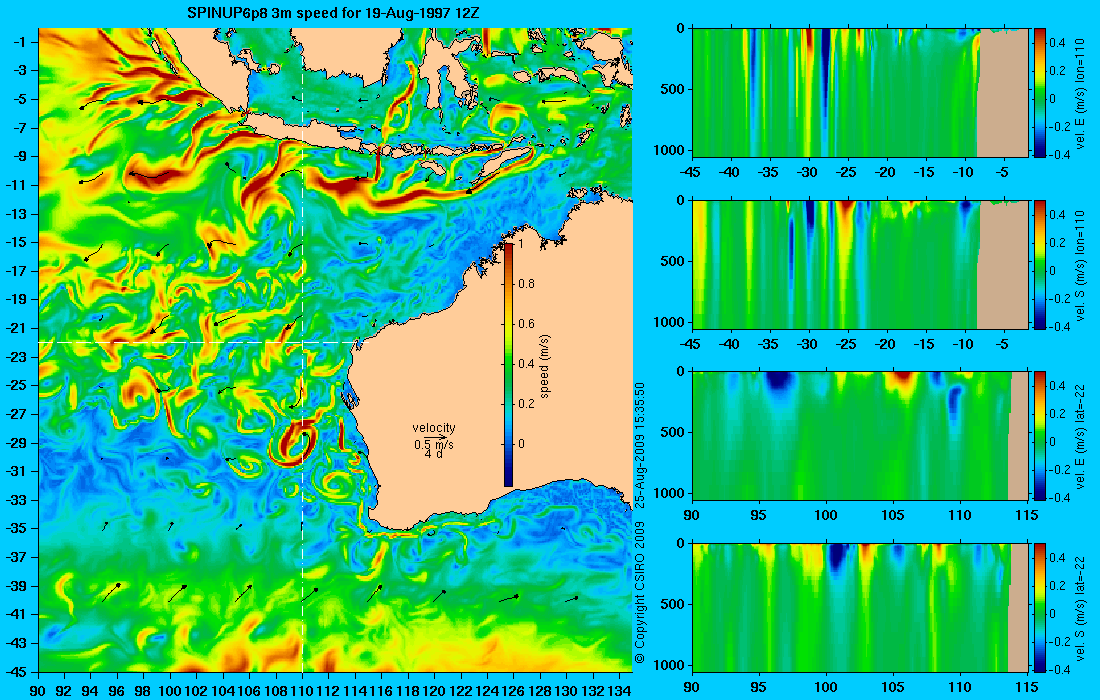Click the "vel. E (m/s) lat=-22" axis label
This screenshot has height=700, width=1100.
(1080, 436)
